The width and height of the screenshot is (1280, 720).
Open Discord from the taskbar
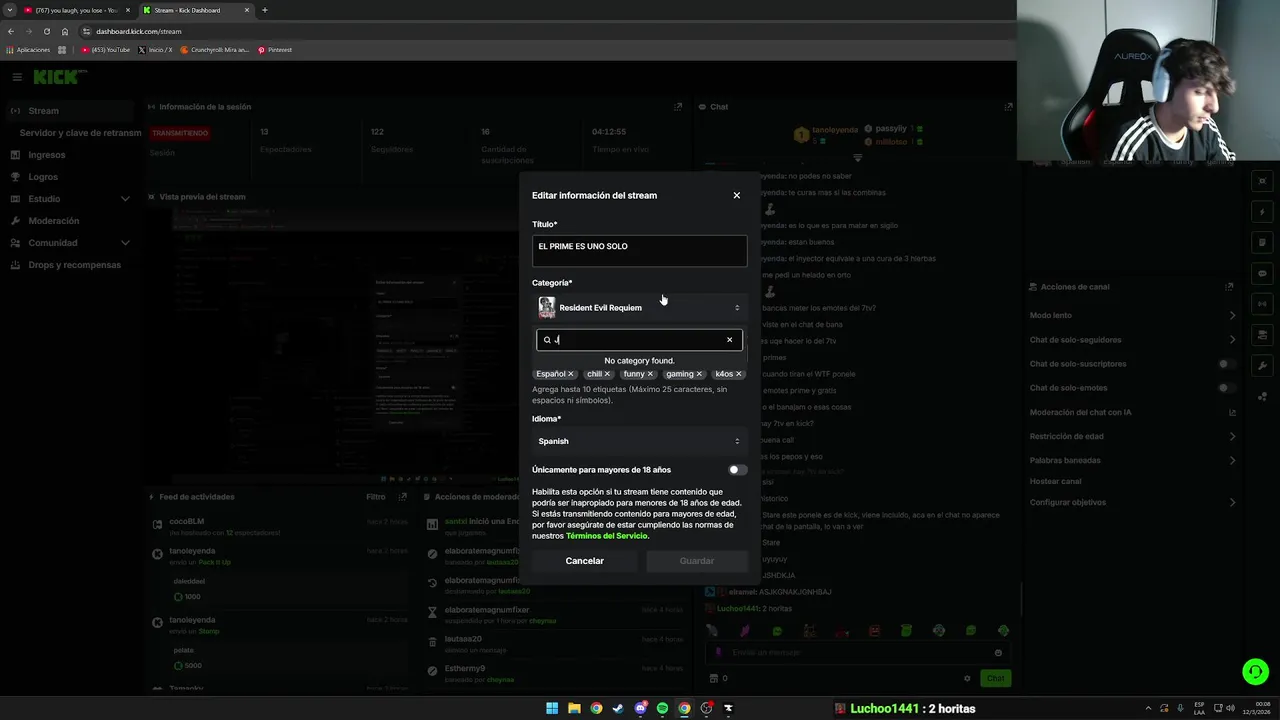pyautogui.click(x=640, y=708)
